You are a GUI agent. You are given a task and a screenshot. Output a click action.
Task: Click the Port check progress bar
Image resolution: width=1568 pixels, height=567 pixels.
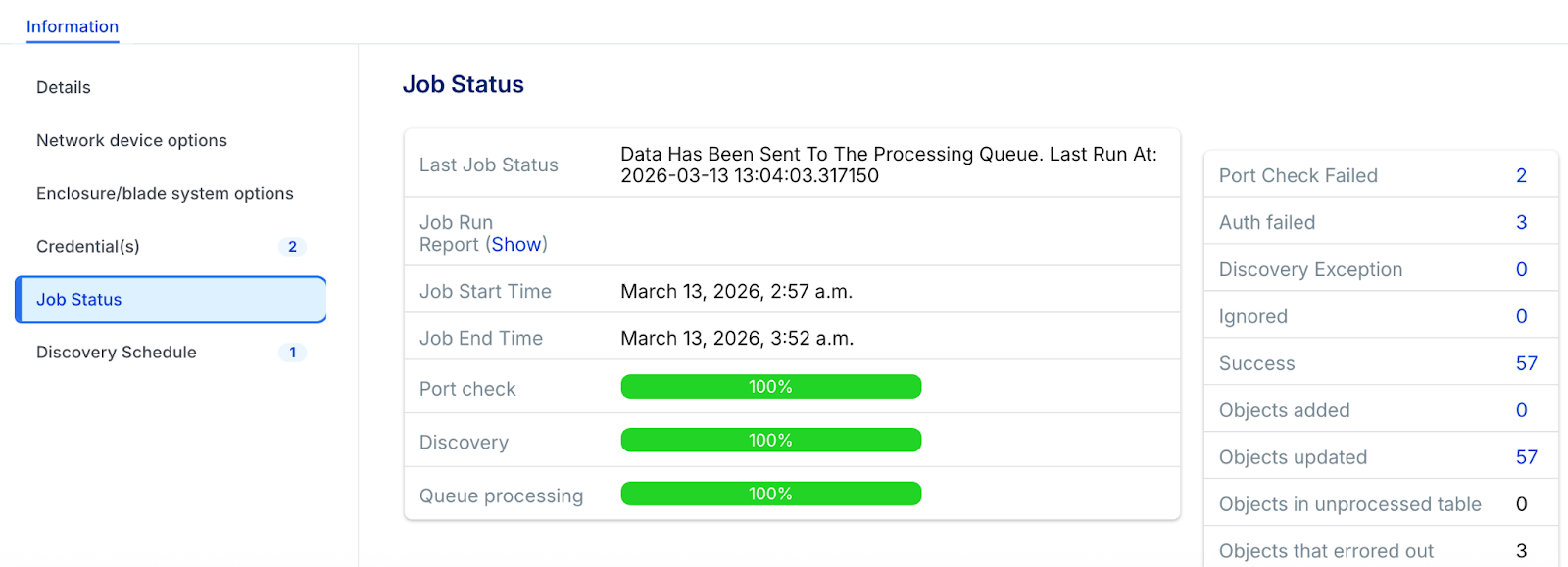(770, 387)
